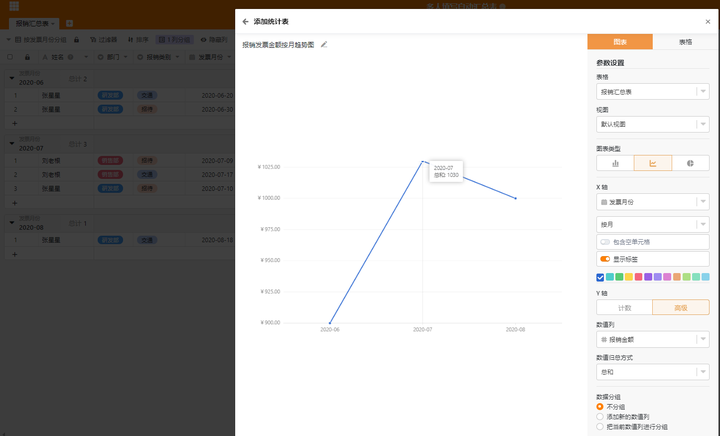This screenshot has height=436, width=720.
Task: Pick the yellow color swatch
Action: click(629, 277)
